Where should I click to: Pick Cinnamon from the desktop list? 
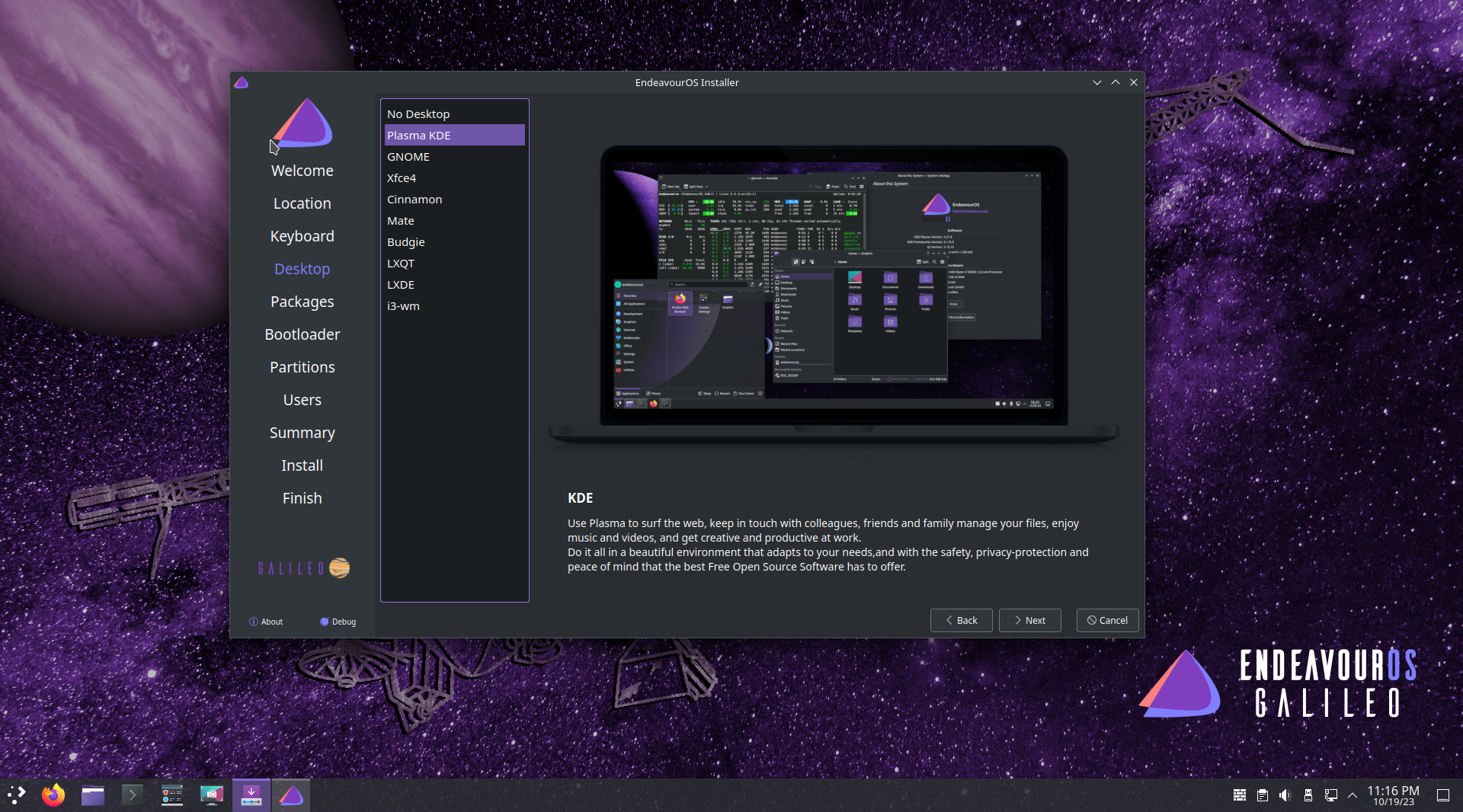[x=455, y=200]
